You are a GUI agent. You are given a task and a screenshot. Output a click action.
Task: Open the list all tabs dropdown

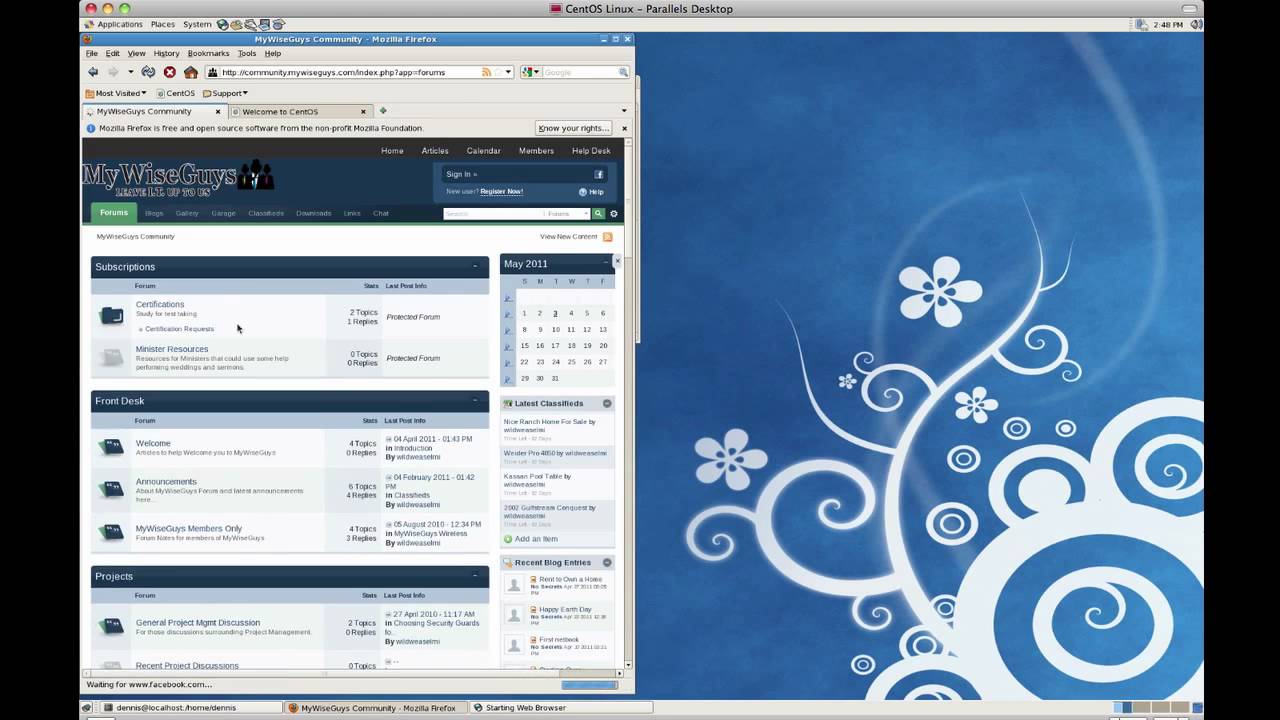click(x=624, y=111)
